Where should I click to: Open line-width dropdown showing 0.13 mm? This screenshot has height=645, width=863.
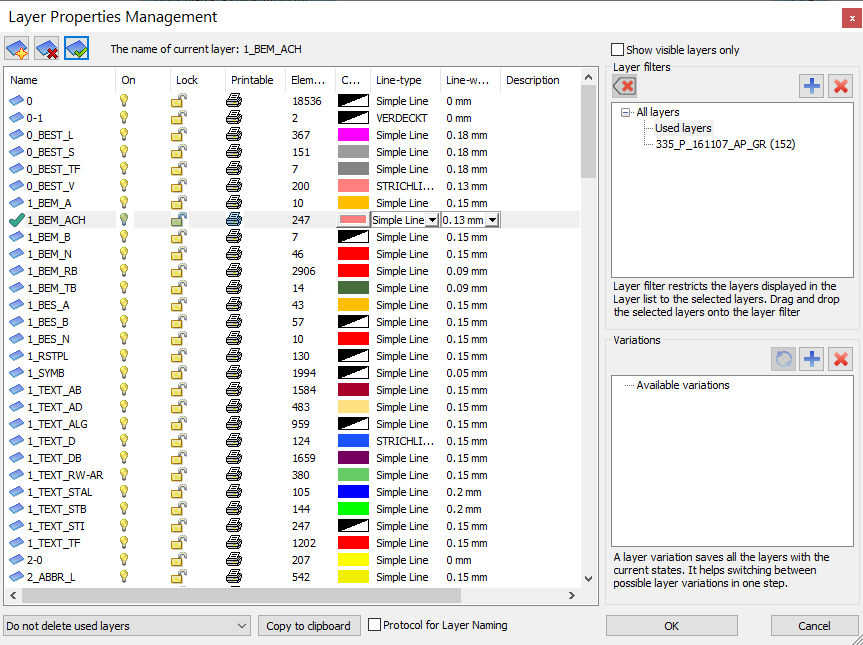492,220
